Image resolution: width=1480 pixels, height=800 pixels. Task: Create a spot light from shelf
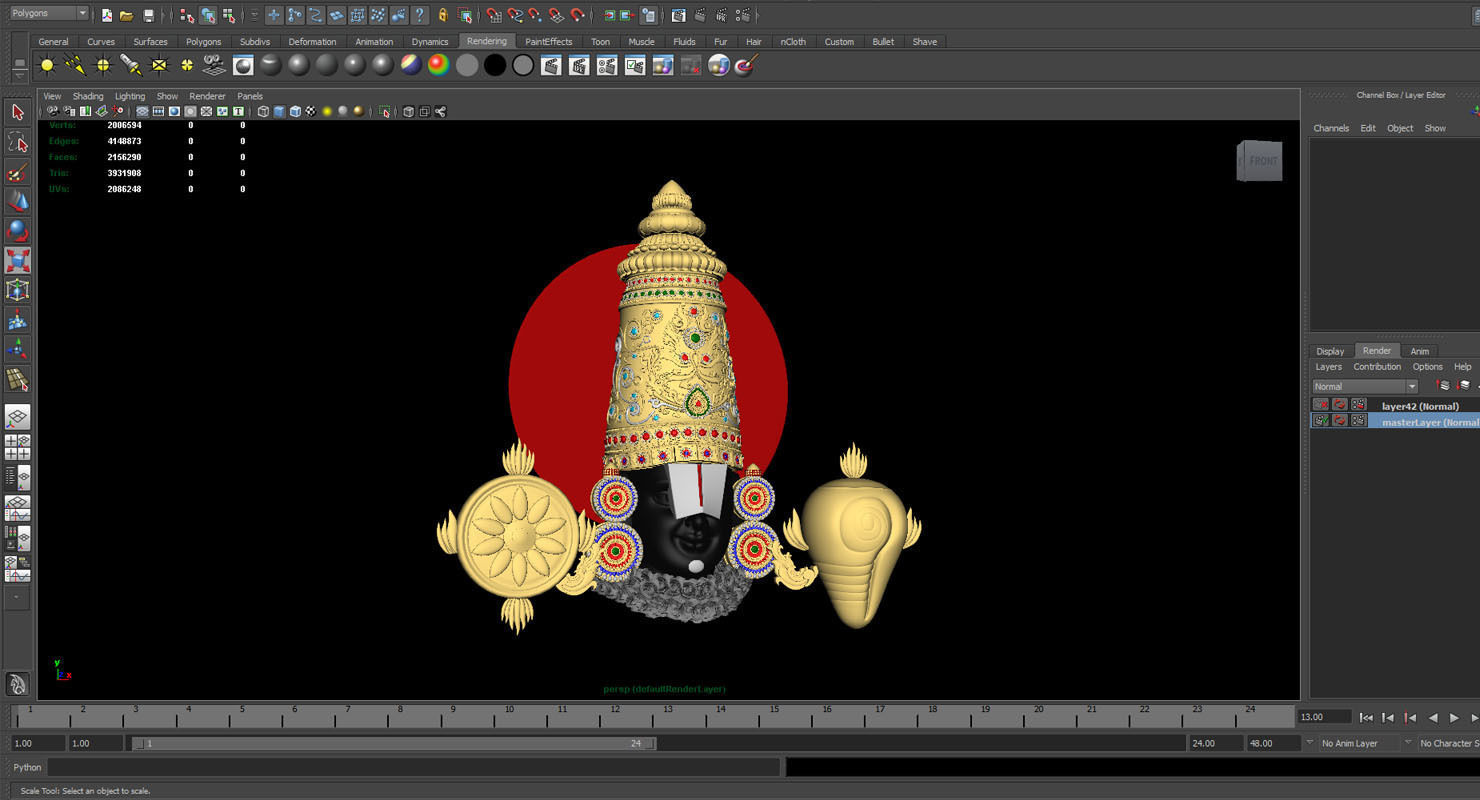point(131,66)
